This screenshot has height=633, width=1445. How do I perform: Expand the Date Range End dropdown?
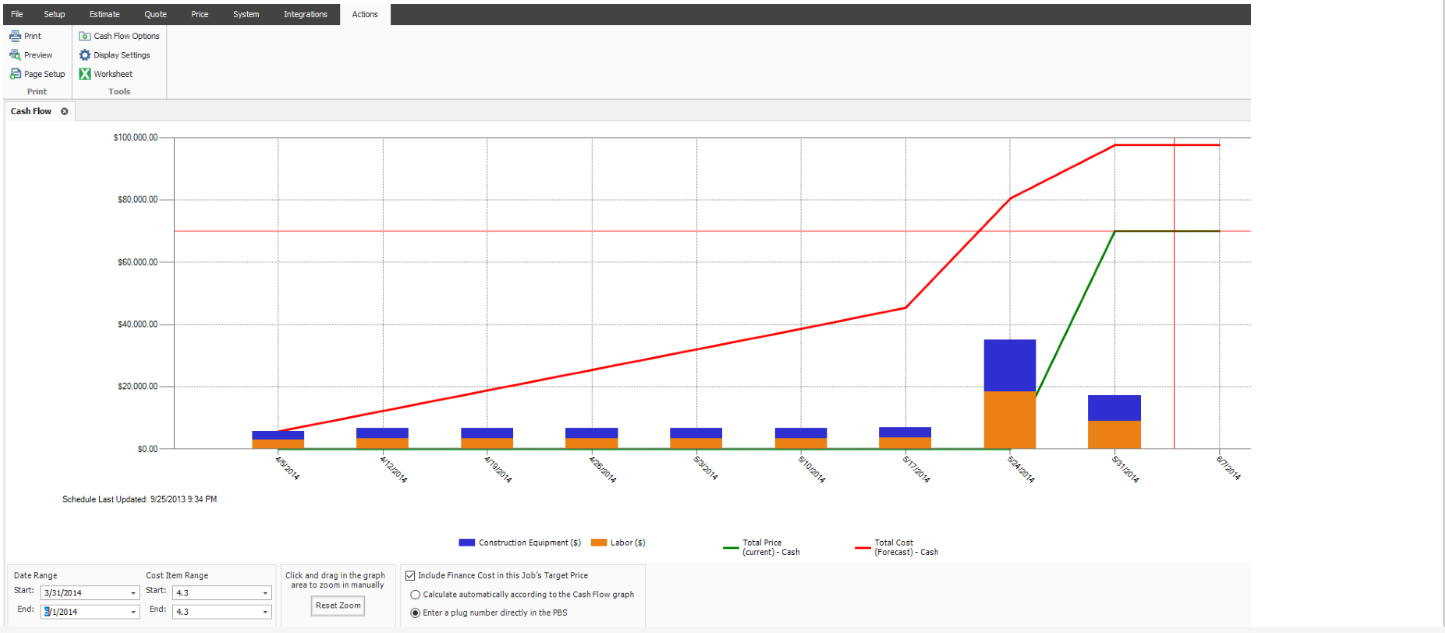click(x=133, y=612)
